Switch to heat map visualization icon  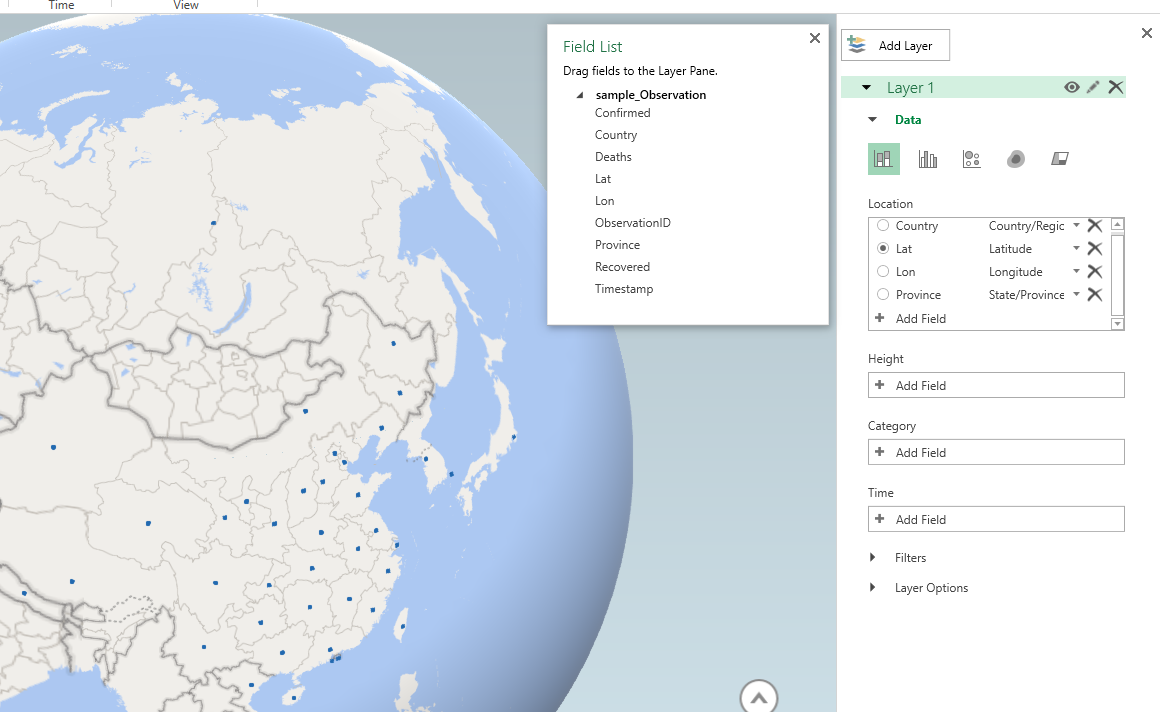pyautogui.click(x=1016, y=159)
